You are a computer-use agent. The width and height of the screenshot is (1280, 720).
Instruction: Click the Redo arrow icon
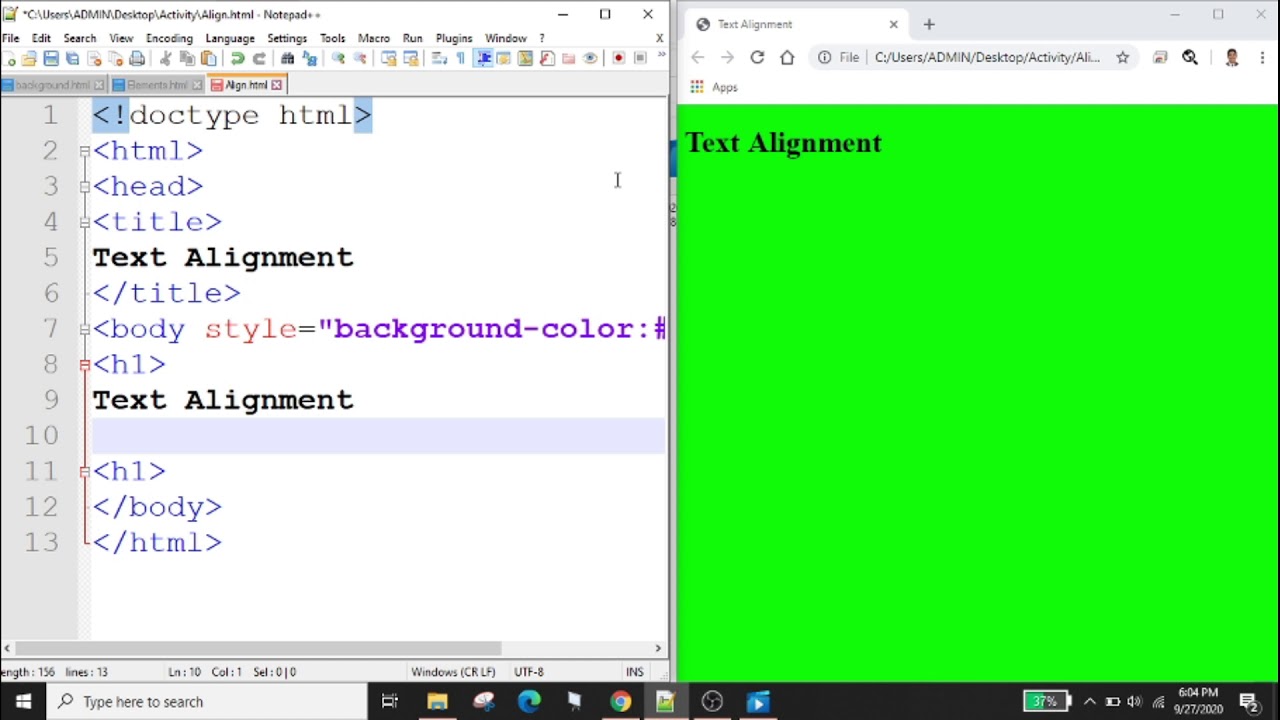(259, 58)
